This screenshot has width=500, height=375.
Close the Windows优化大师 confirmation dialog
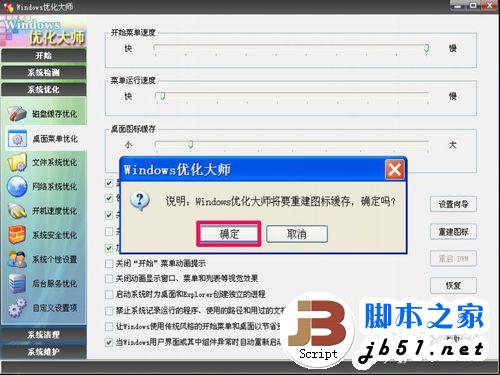pyautogui.click(x=395, y=170)
